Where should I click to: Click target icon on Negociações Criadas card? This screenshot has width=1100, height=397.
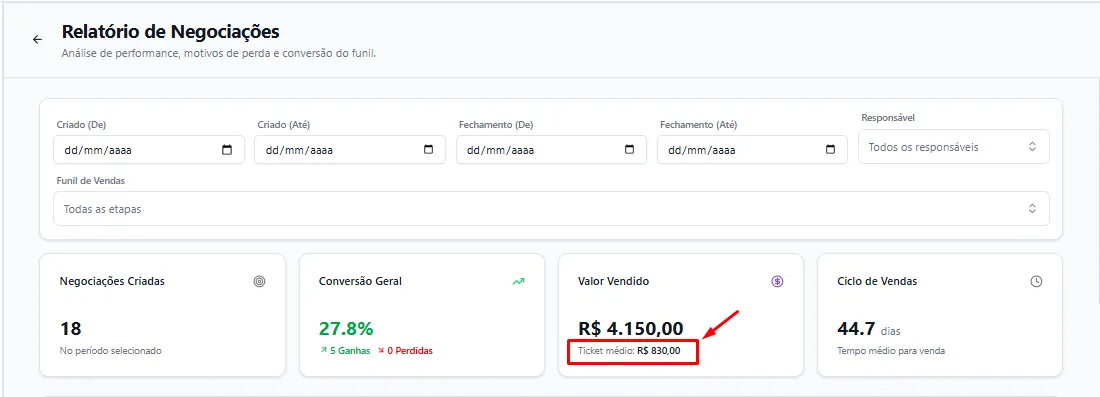pos(260,281)
